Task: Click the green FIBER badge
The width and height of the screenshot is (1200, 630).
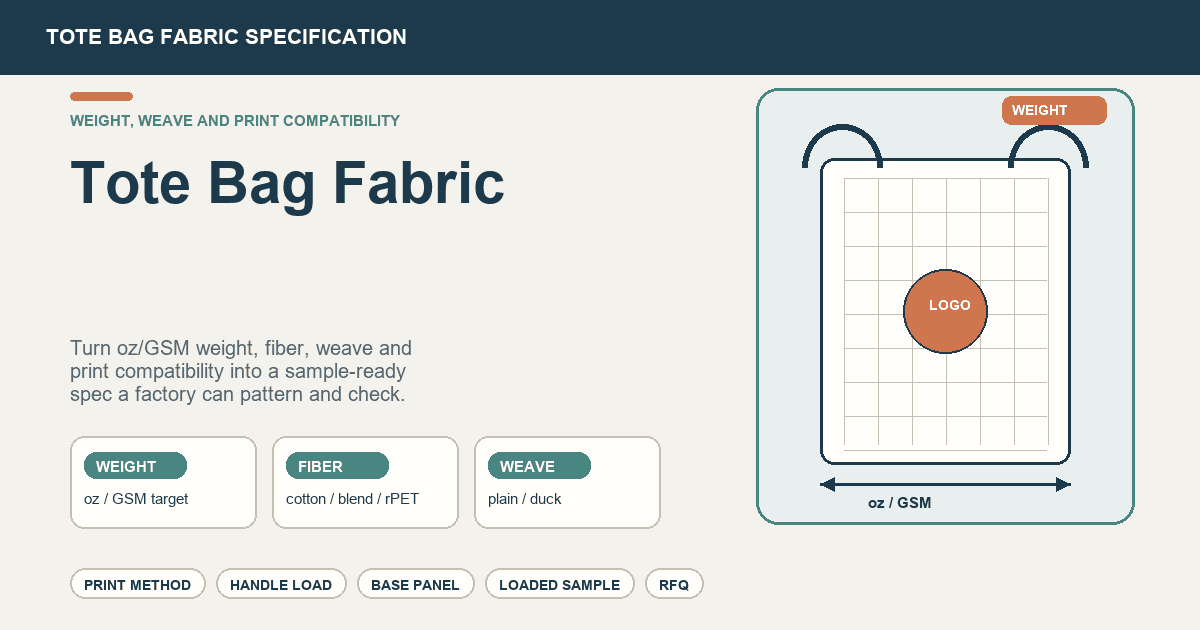Action: click(x=337, y=466)
